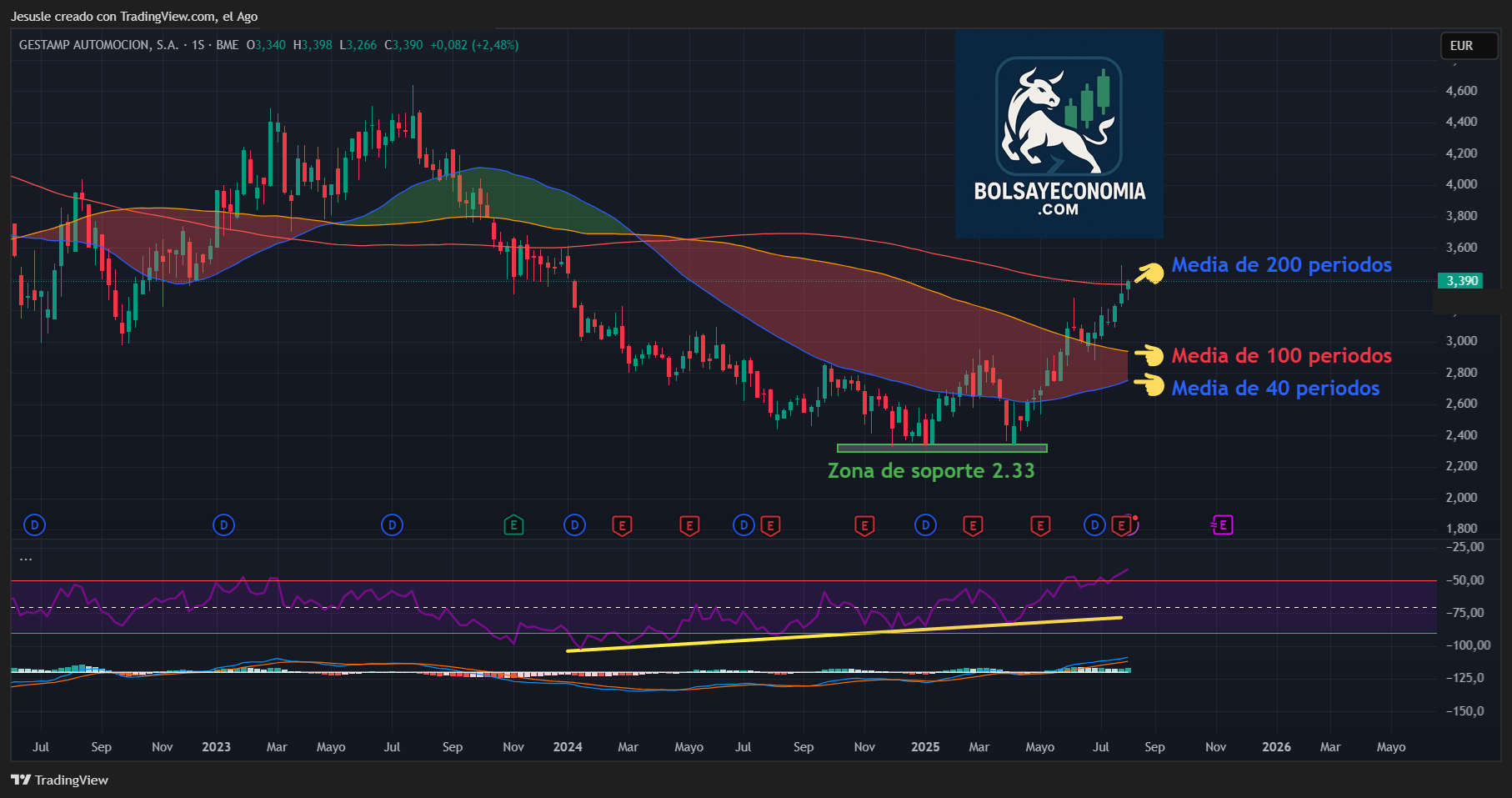Click the 3,000 price axis label
1512x798 pixels.
coord(1461,341)
